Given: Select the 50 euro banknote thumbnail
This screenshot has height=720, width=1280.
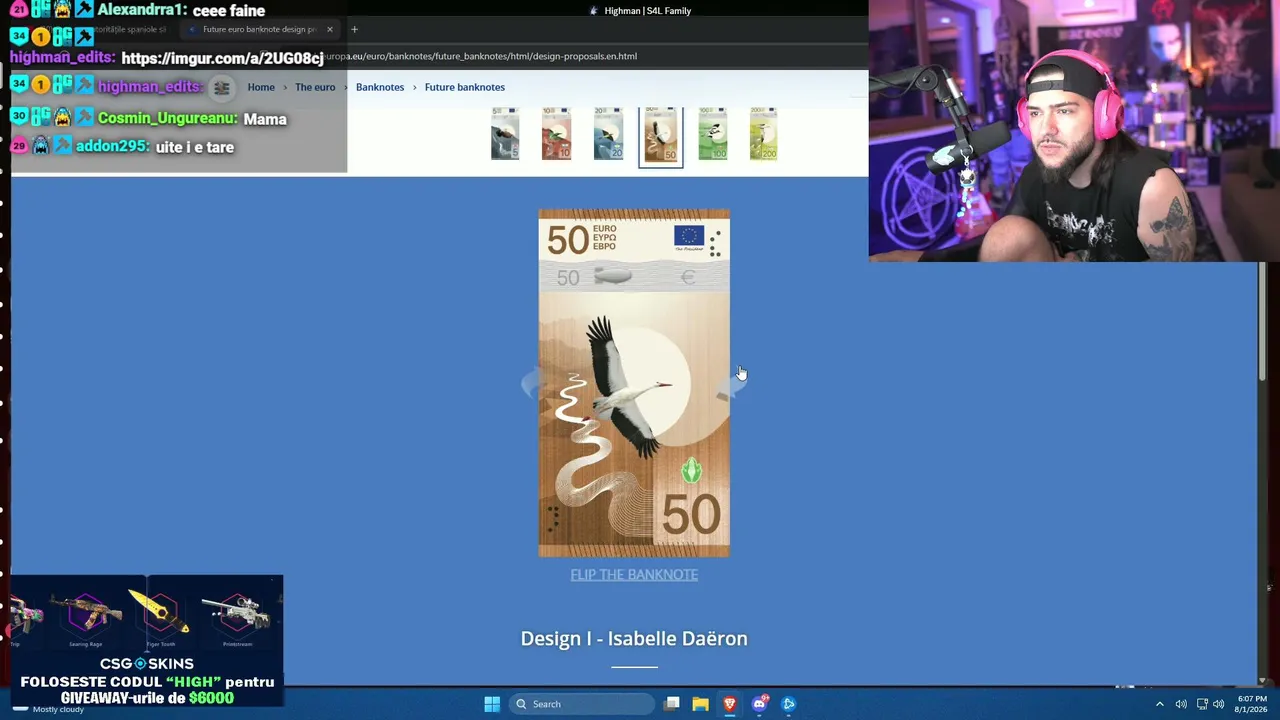Looking at the screenshot, I should (661, 136).
